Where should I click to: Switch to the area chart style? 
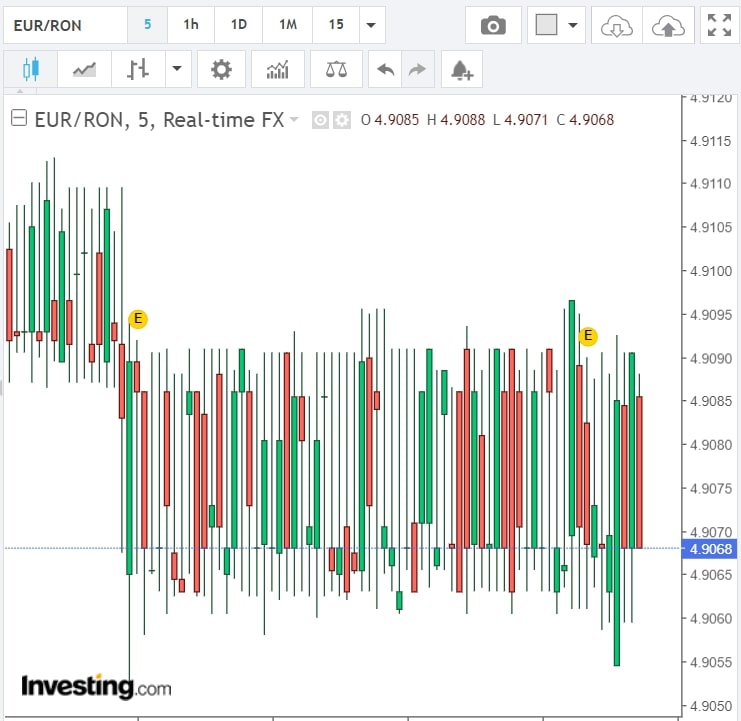(x=84, y=69)
